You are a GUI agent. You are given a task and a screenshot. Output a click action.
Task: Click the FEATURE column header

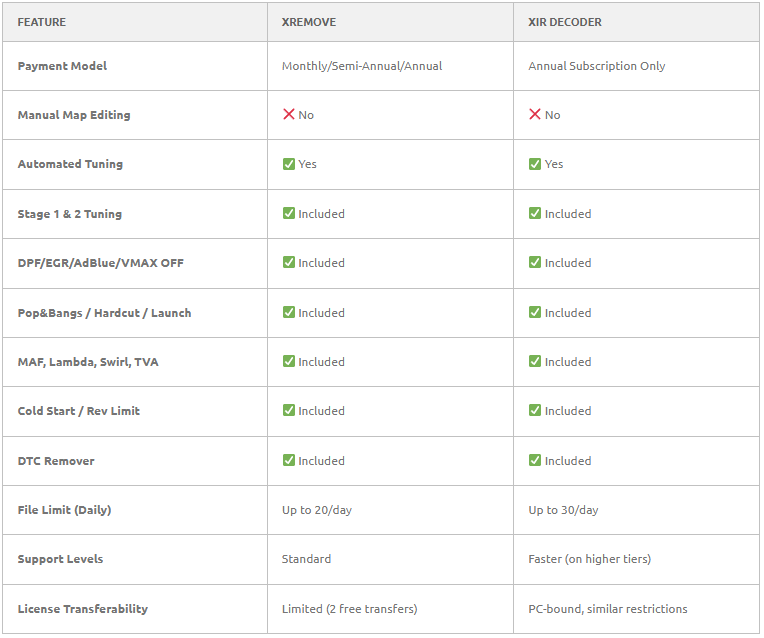pyautogui.click(x=42, y=22)
